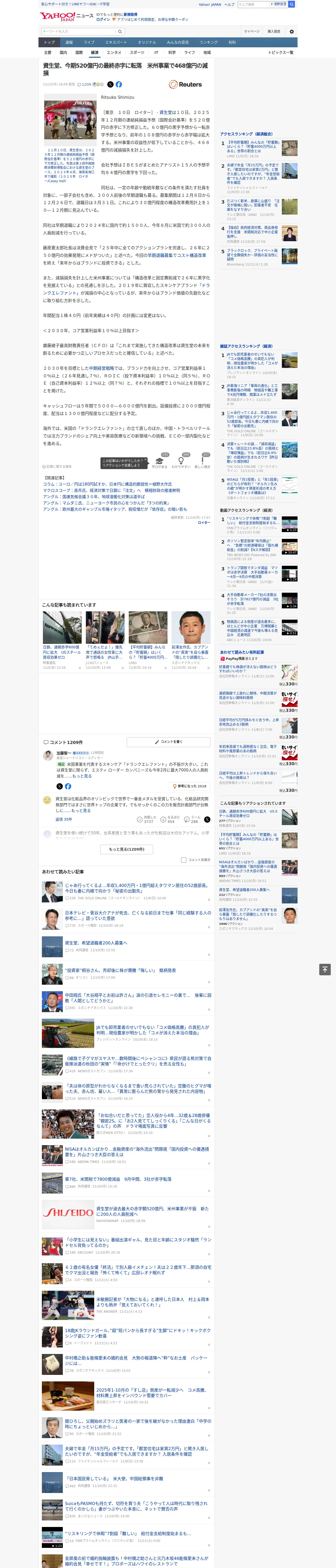Click the コメントを書く button
Image resolution: width=336 pixels, height=1568 pixels.
[168, 742]
